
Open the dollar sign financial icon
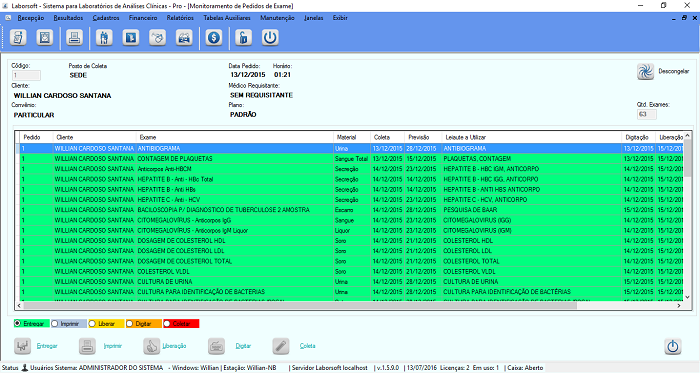(214, 37)
